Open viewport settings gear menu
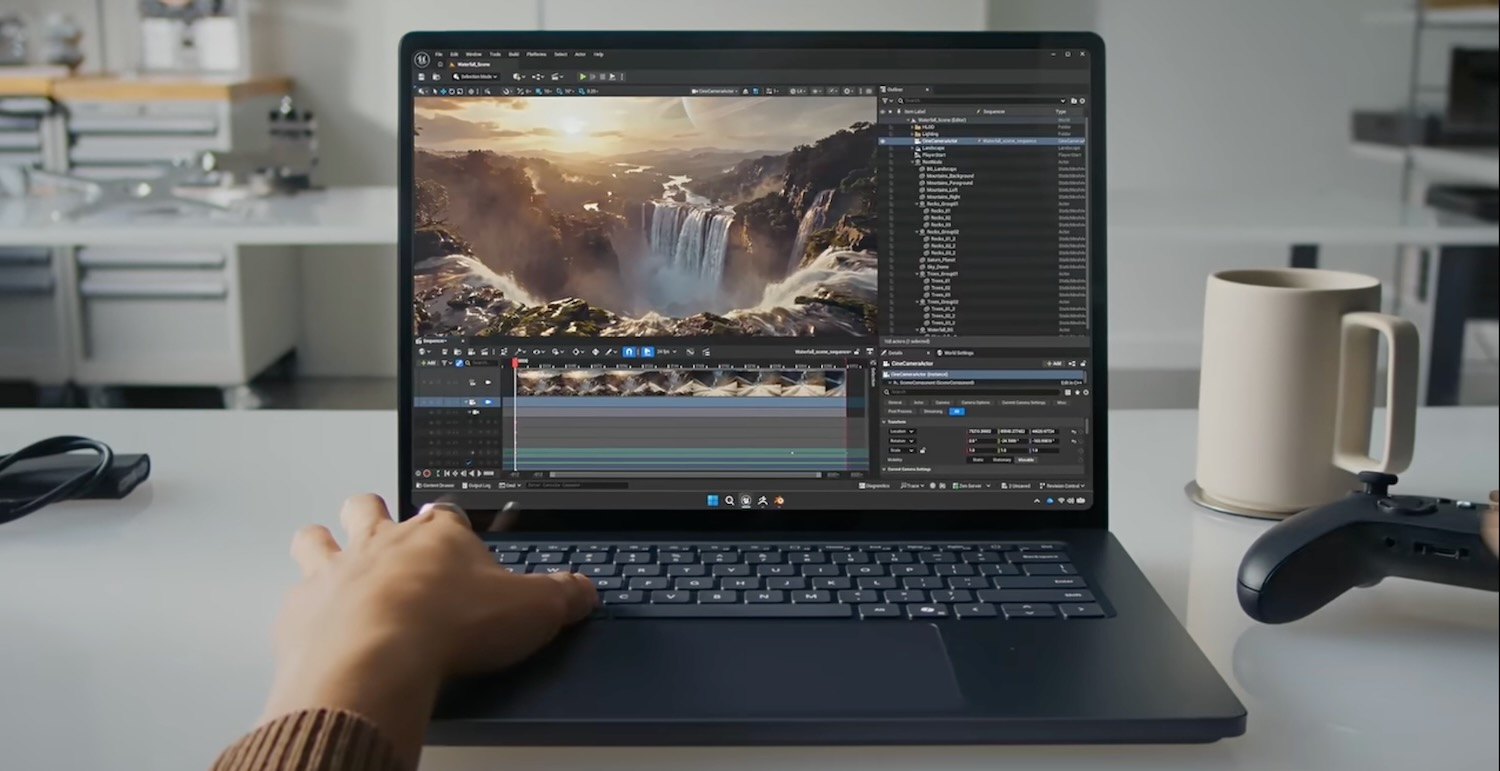 click(849, 91)
